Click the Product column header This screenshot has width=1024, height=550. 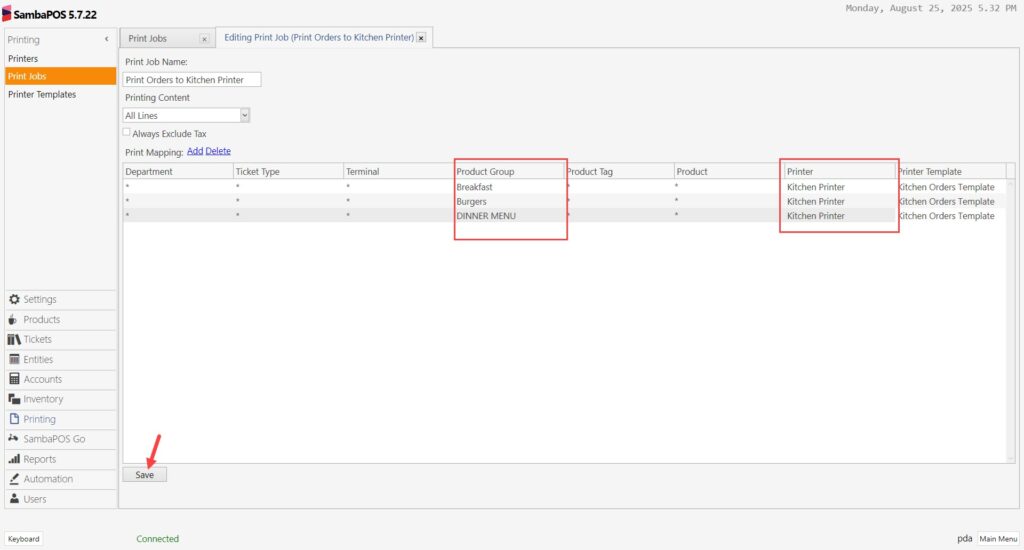(729, 171)
